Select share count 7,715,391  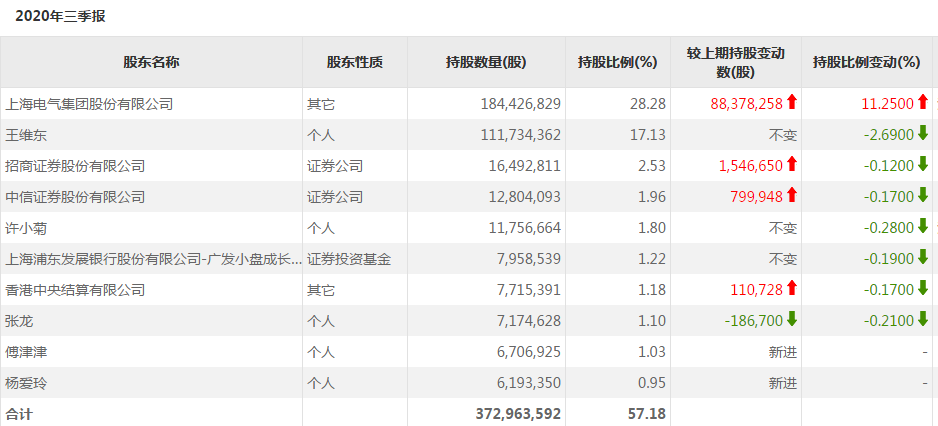pyautogui.click(x=529, y=291)
